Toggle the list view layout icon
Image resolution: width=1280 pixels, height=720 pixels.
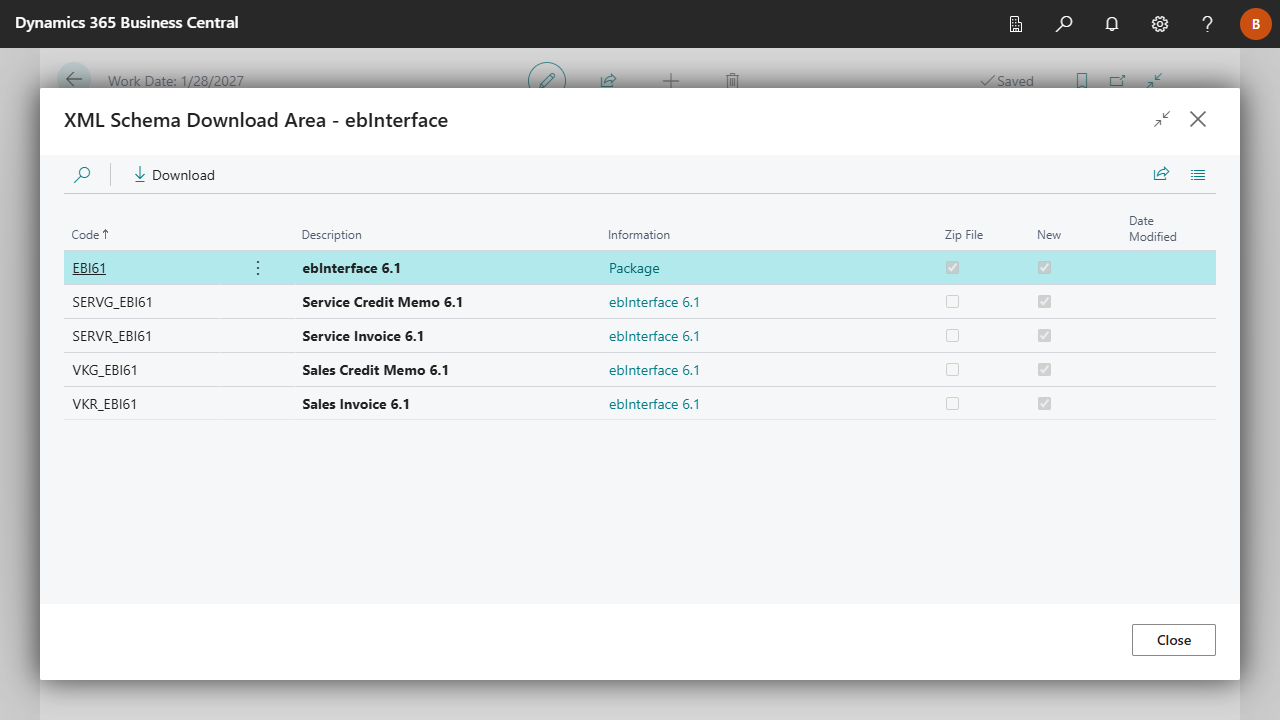pyautogui.click(x=1198, y=175)
